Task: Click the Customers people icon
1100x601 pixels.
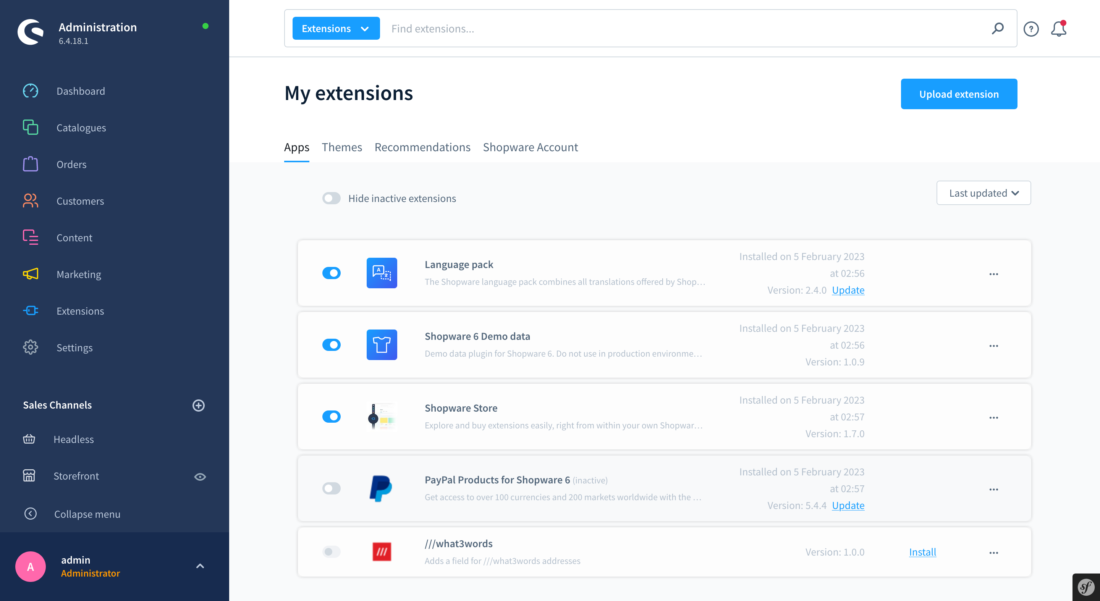Action: (x=30, y=201)
